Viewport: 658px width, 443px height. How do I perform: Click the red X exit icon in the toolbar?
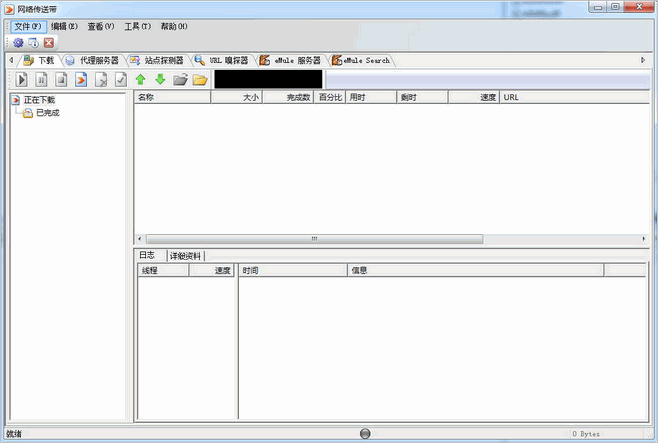(x=49, y=42)
